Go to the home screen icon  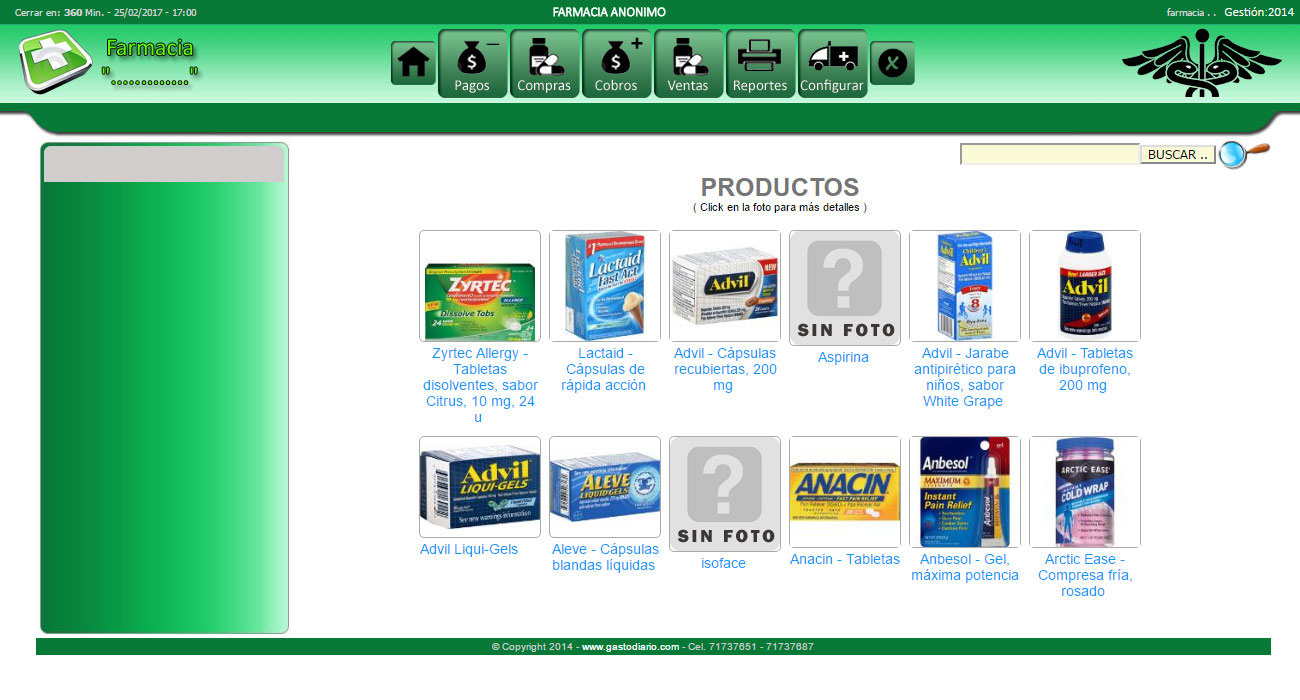tap(413, 63)
